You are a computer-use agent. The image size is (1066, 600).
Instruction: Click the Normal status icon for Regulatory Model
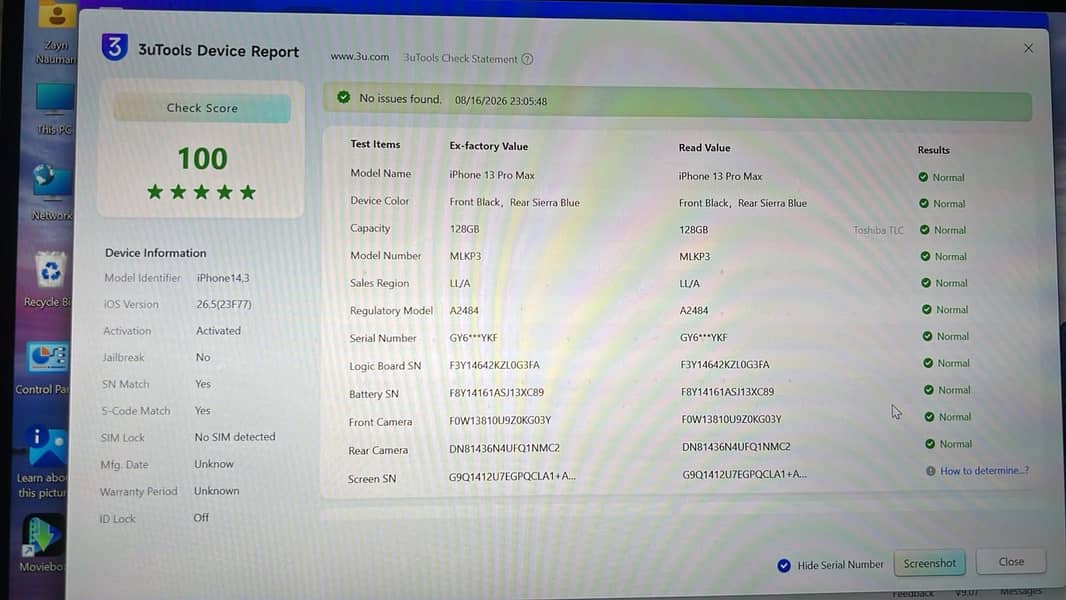pos(927,309)
